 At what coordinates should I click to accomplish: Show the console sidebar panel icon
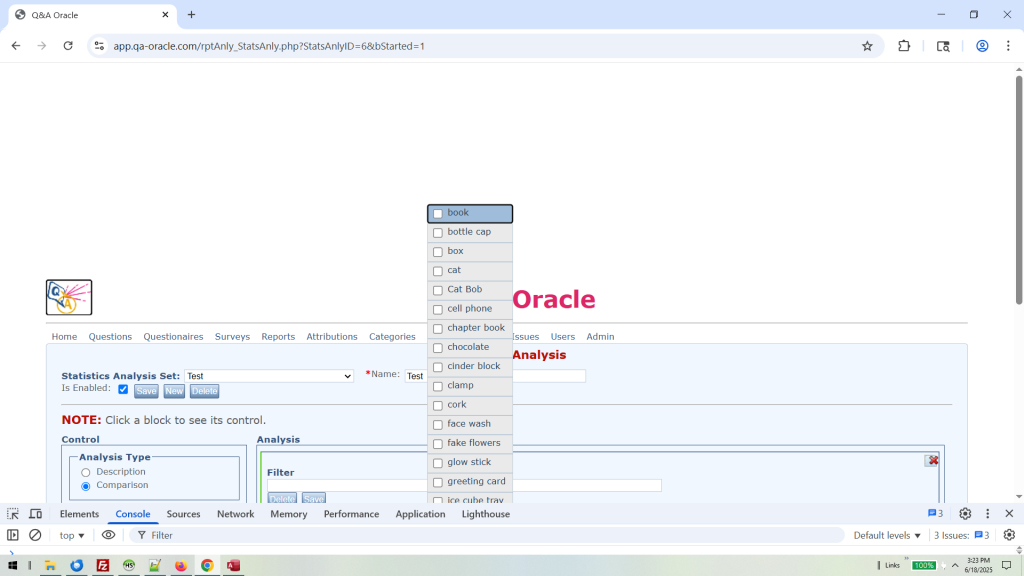(13, 535)
